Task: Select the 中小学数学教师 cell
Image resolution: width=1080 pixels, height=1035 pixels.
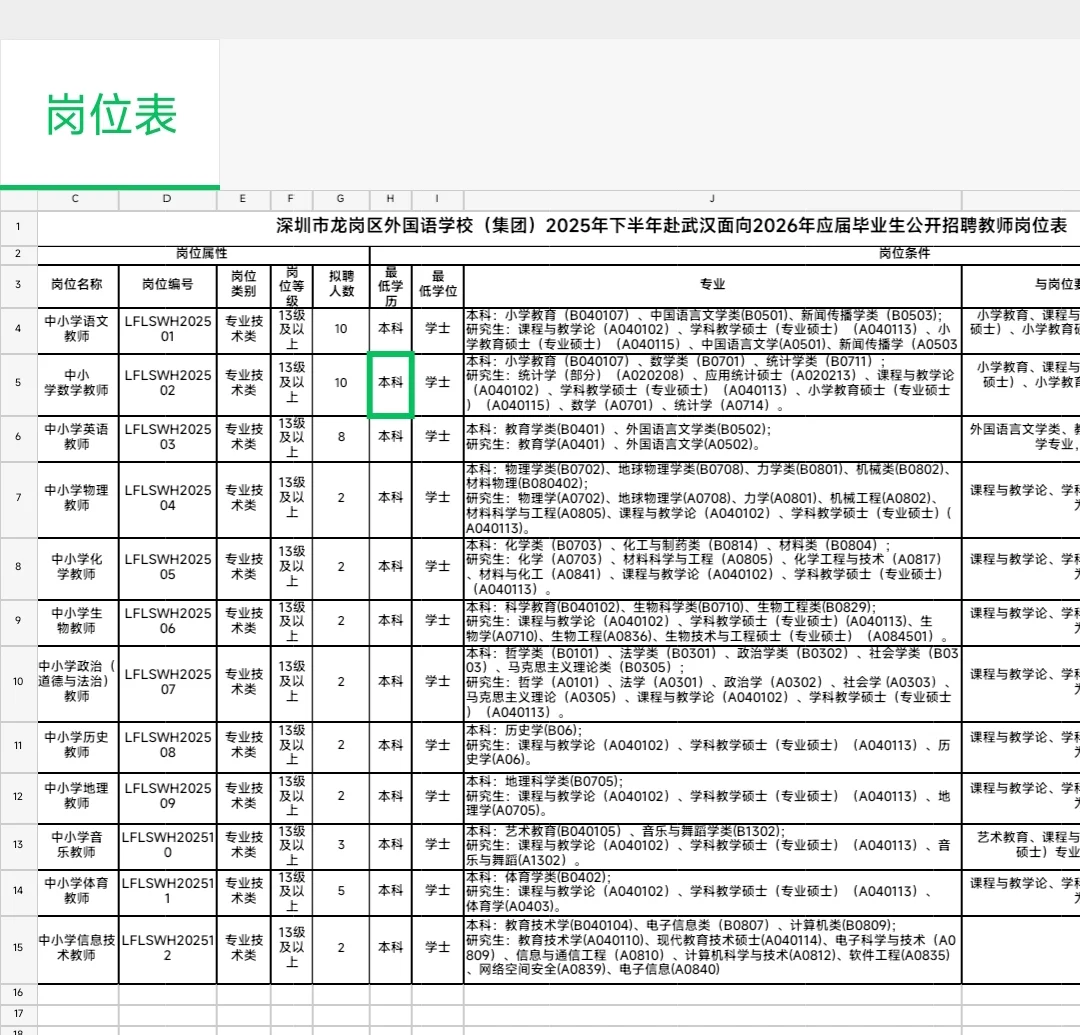Action: pyautogui.click(x=78, y=384)
